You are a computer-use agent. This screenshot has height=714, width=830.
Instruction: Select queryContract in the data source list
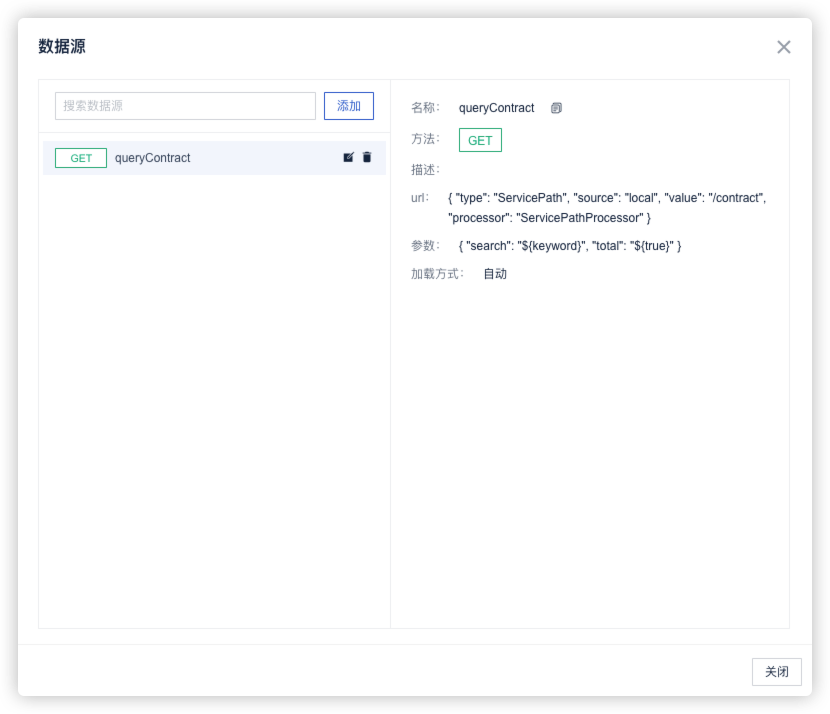click(152, 158)
